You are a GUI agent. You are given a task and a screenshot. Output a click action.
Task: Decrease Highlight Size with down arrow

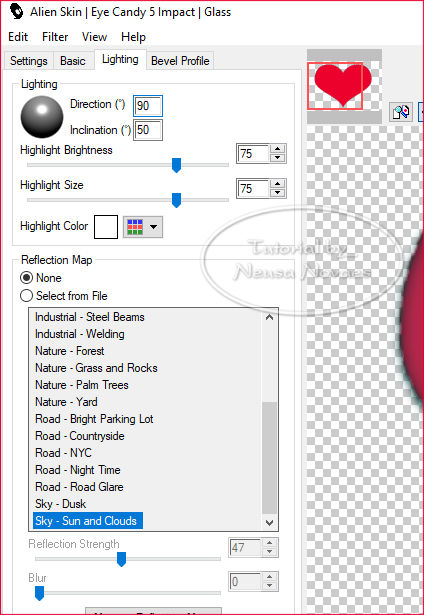(278, 193)
